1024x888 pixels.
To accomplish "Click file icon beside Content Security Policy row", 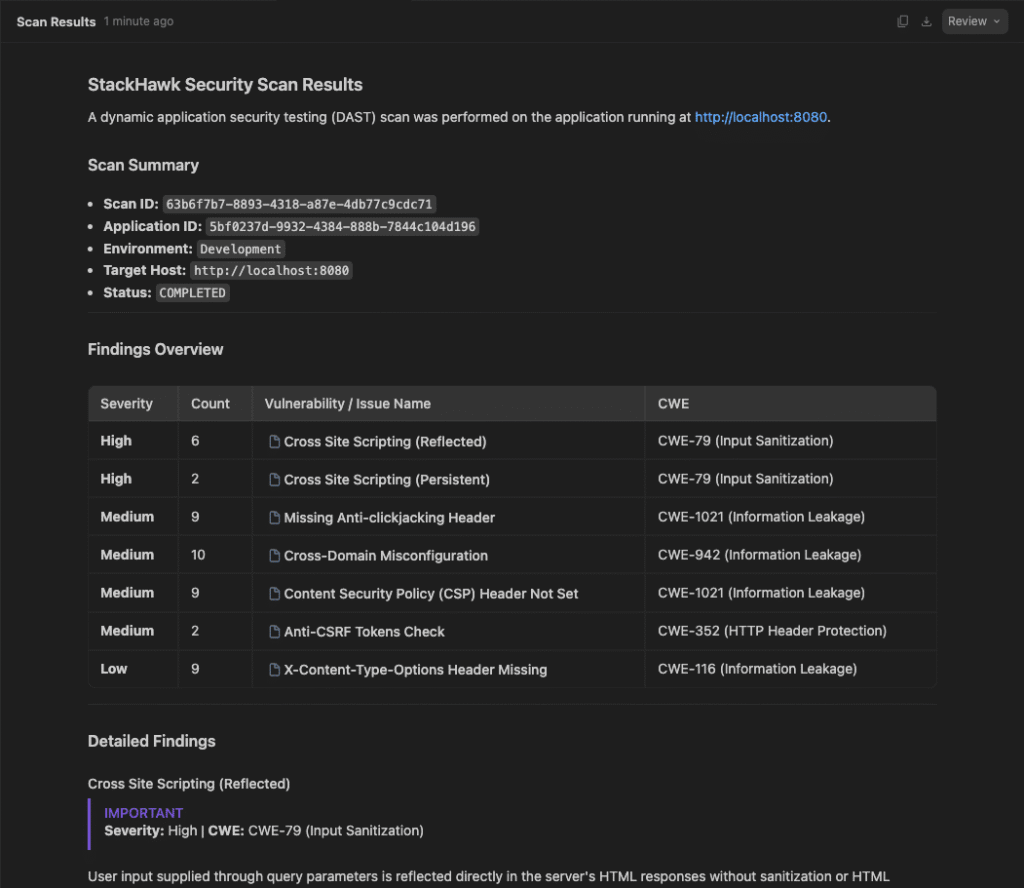I will point(275,594).
